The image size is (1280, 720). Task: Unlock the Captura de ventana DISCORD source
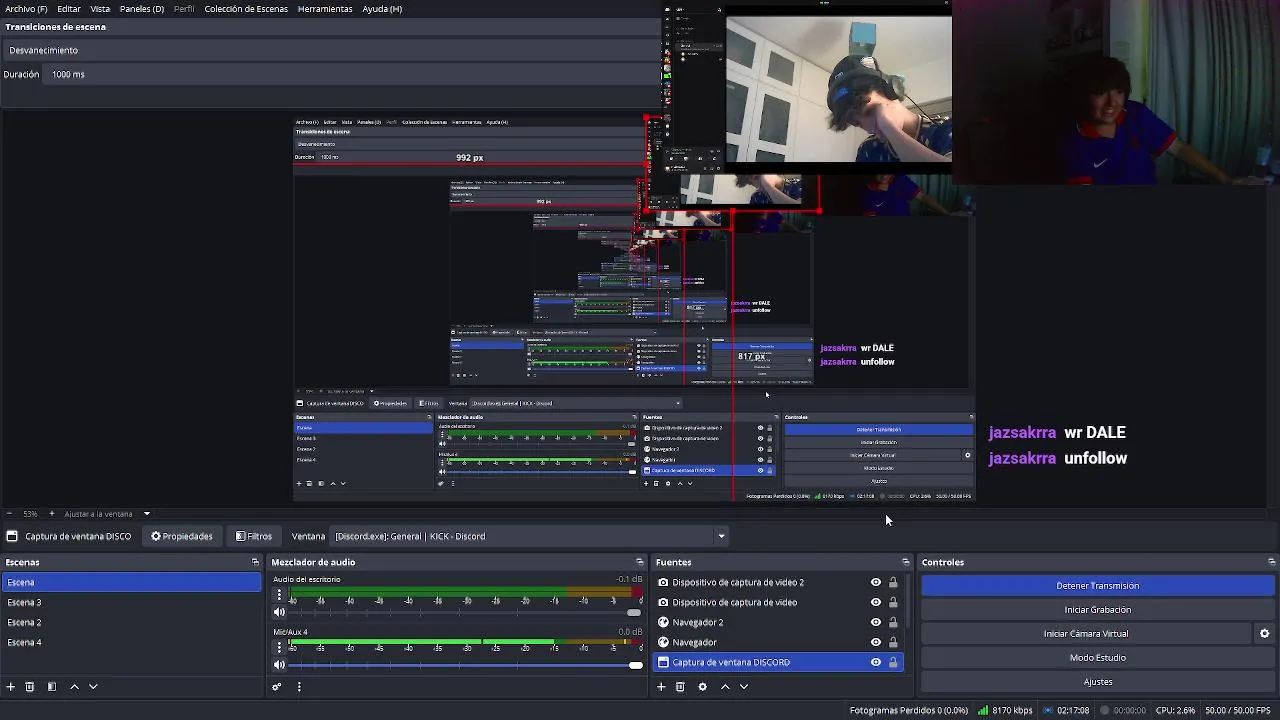pyautogui.click(x=893, y=662)
